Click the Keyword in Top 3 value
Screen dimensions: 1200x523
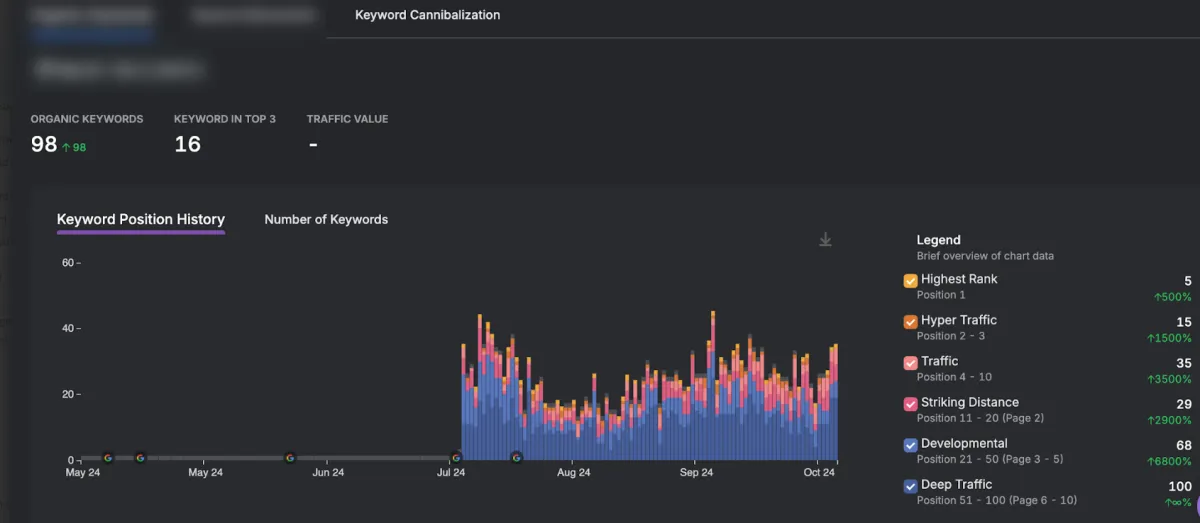187,145
